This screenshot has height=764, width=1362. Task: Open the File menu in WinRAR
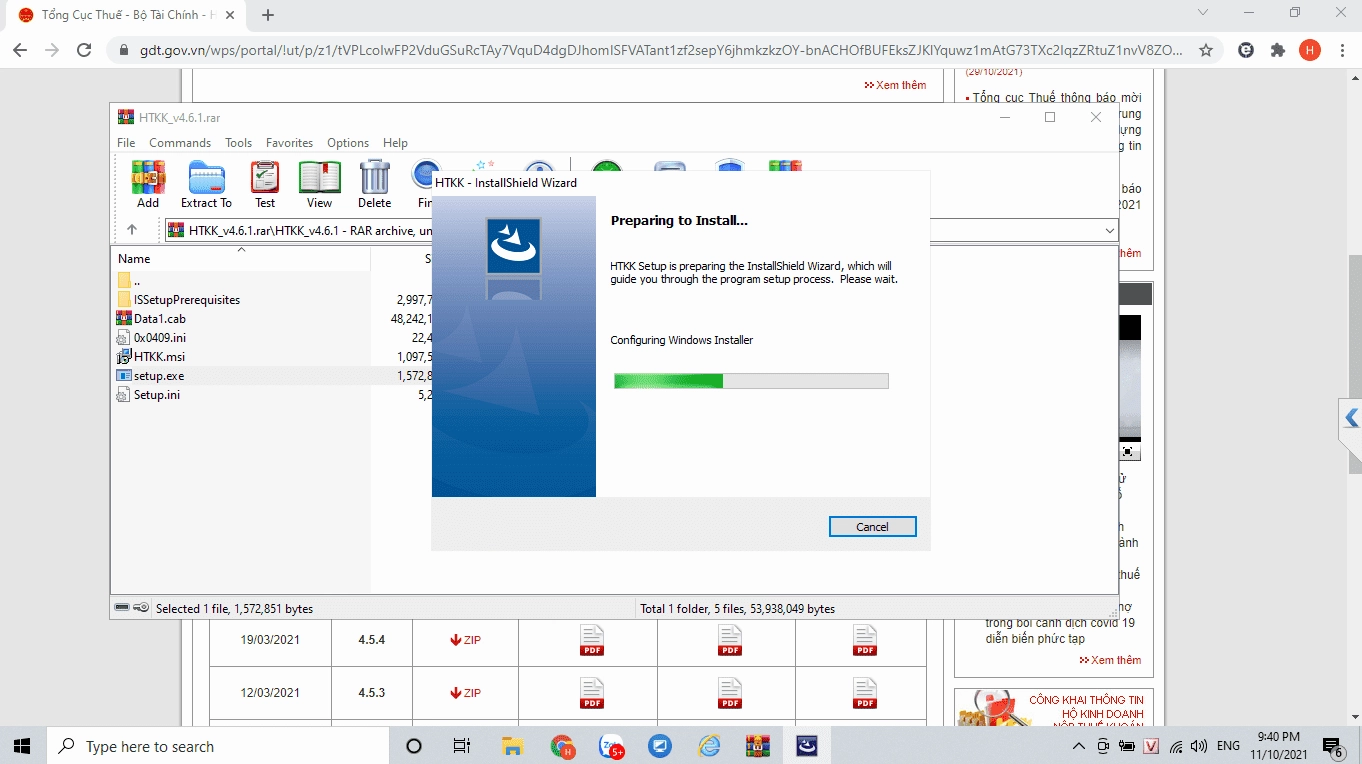pos(126,143)
